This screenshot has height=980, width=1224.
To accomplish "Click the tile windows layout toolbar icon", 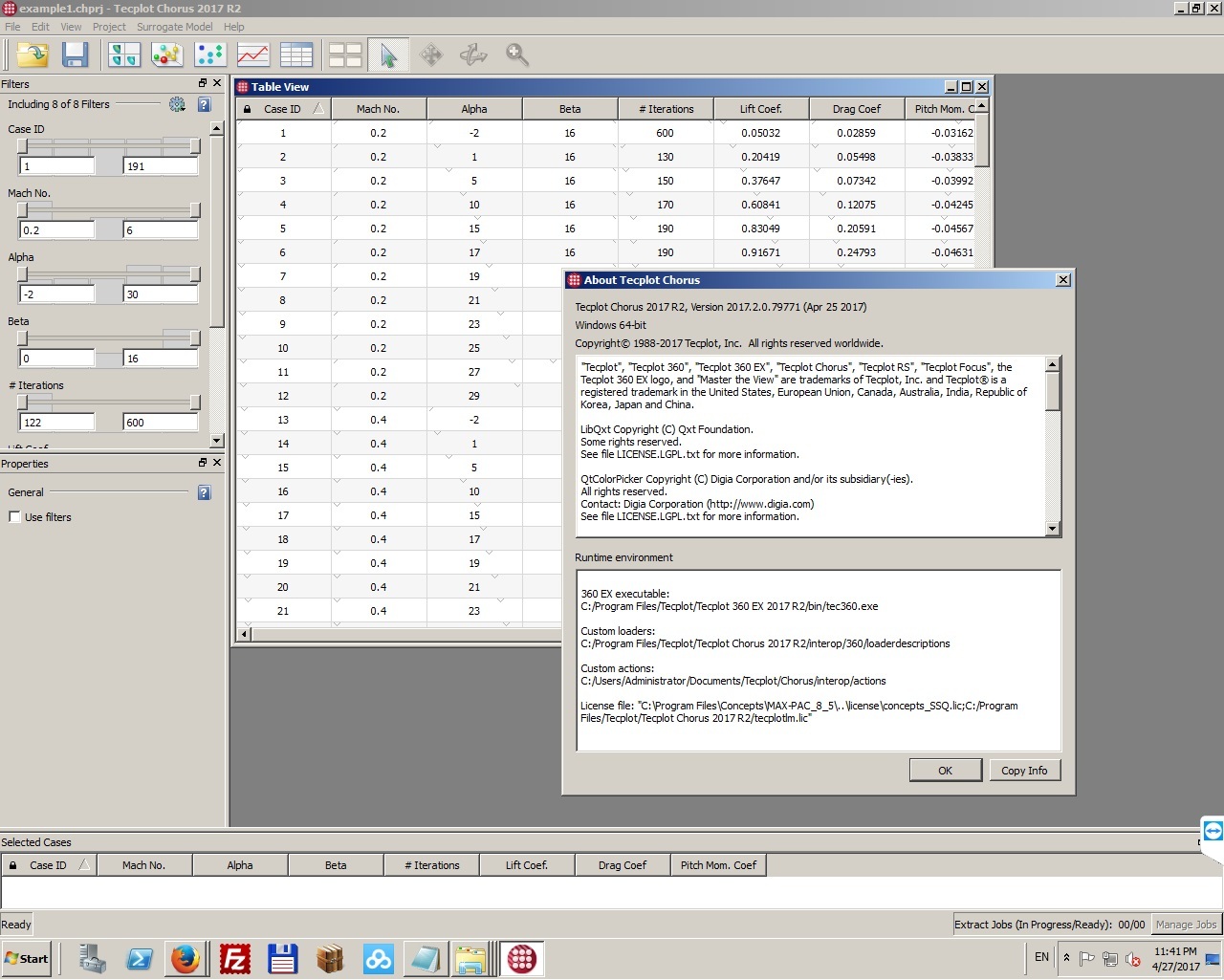I will pyautogui.click(x=345, y=55).
